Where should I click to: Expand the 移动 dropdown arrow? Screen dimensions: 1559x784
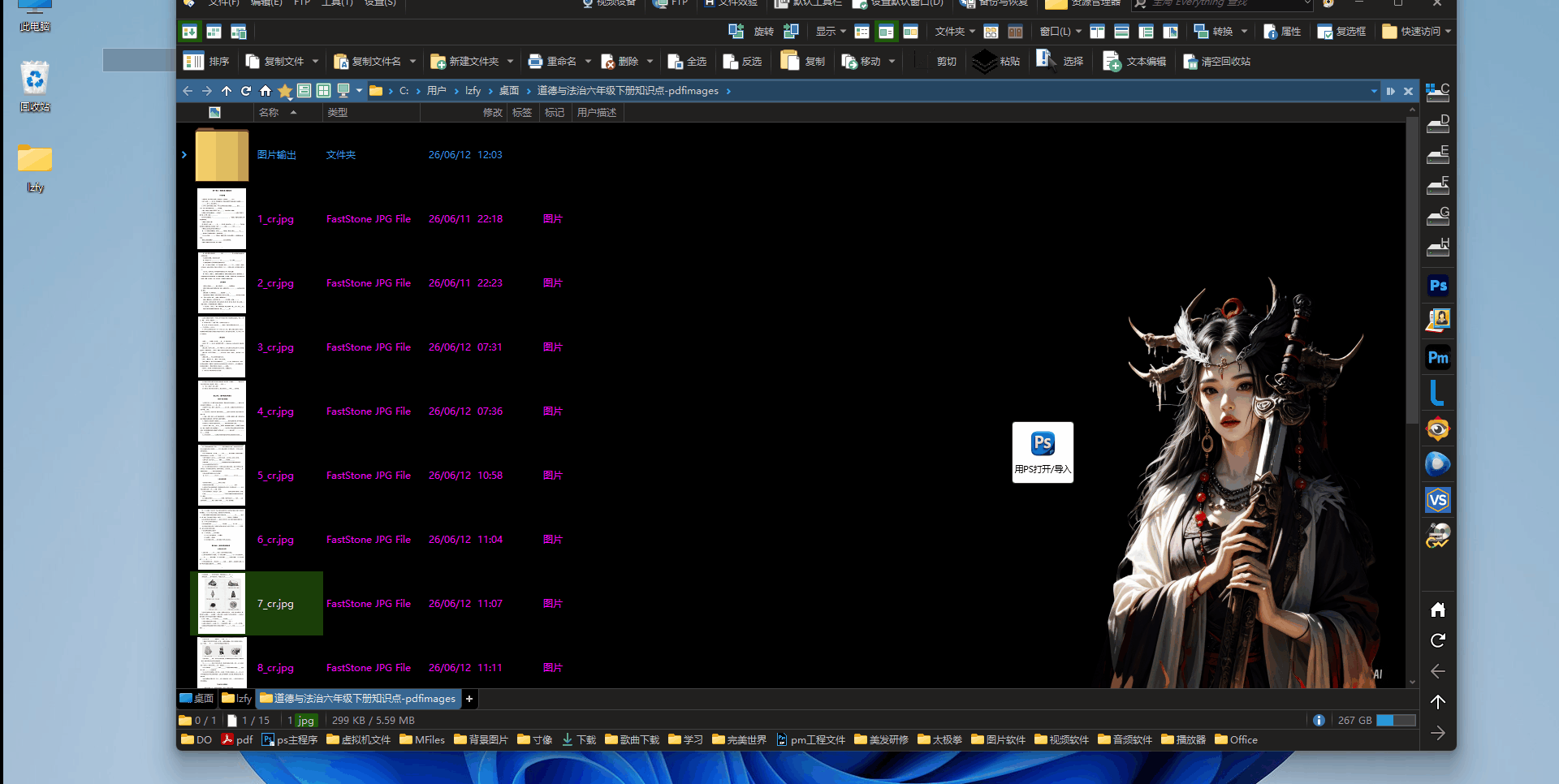tap(892, 61)
